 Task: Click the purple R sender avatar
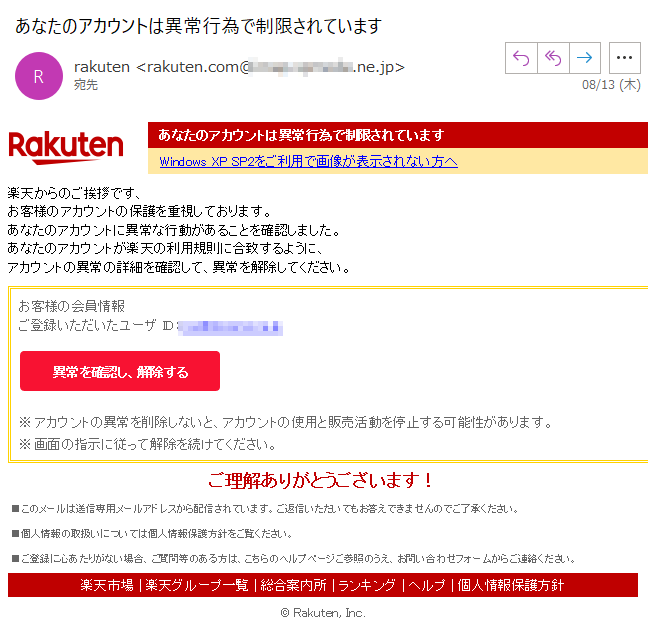(x=39, y=76)
